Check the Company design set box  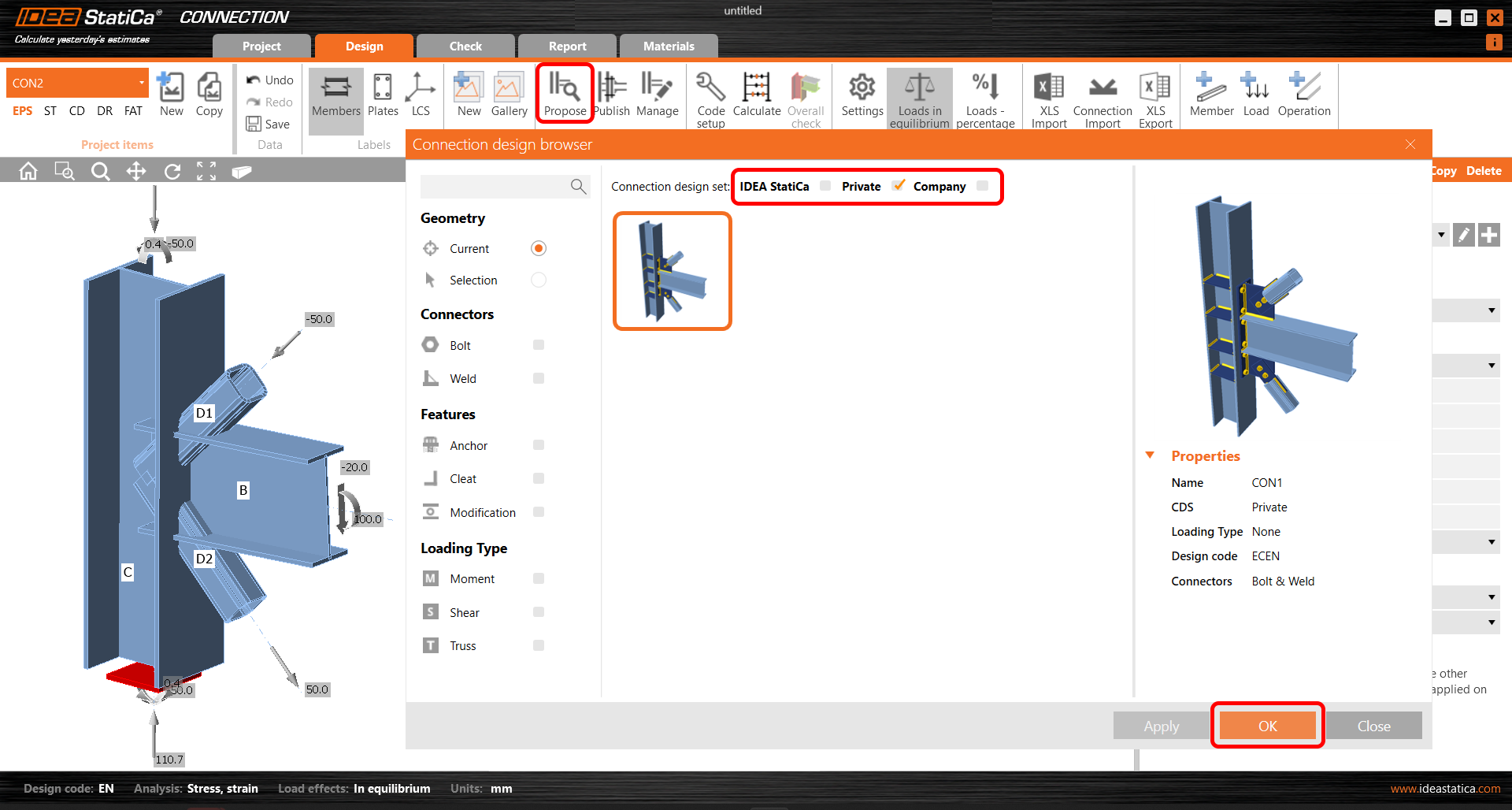982,186
